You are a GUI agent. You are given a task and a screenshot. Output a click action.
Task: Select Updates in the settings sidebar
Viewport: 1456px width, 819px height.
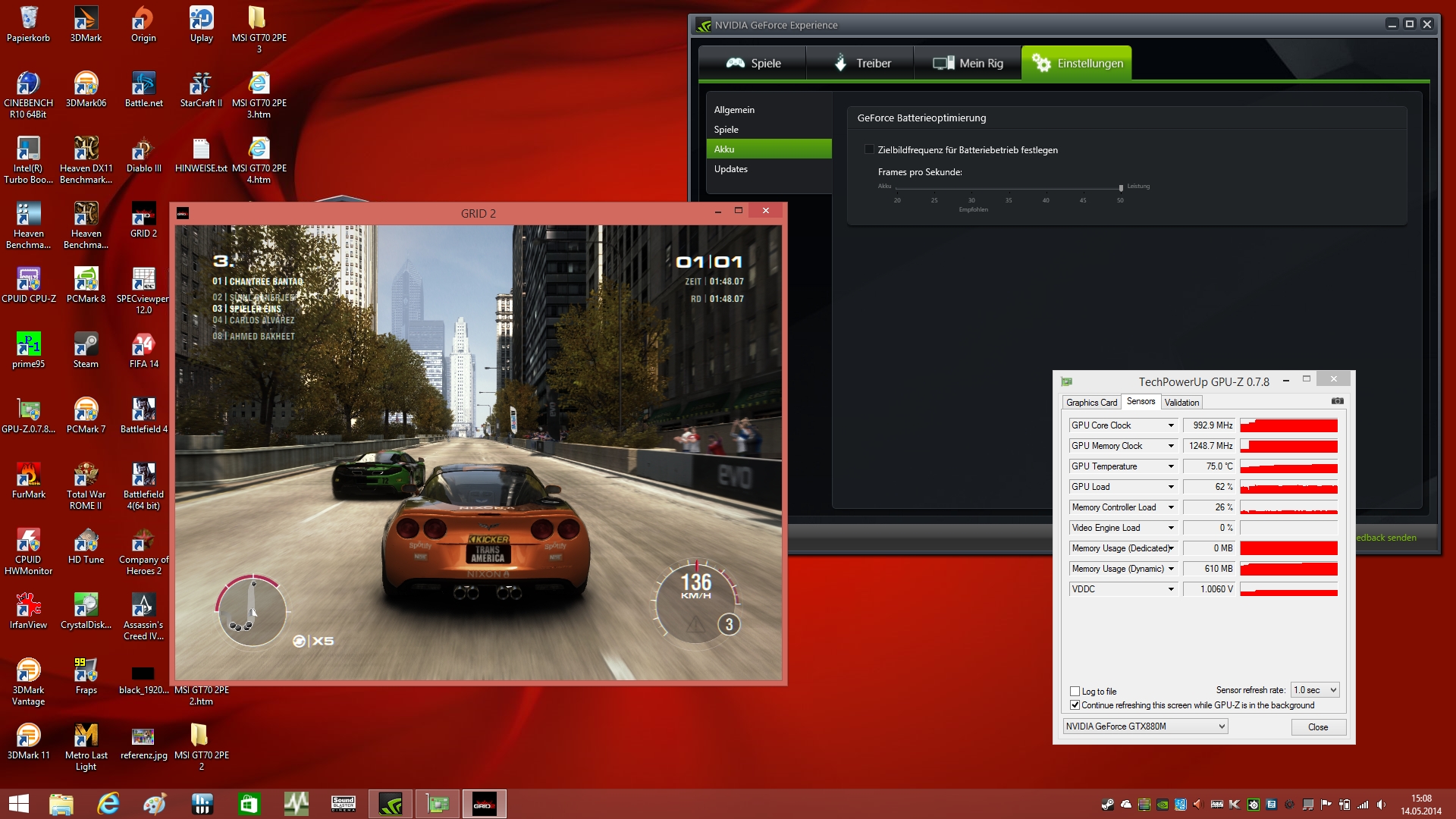[x=769, y=169]
